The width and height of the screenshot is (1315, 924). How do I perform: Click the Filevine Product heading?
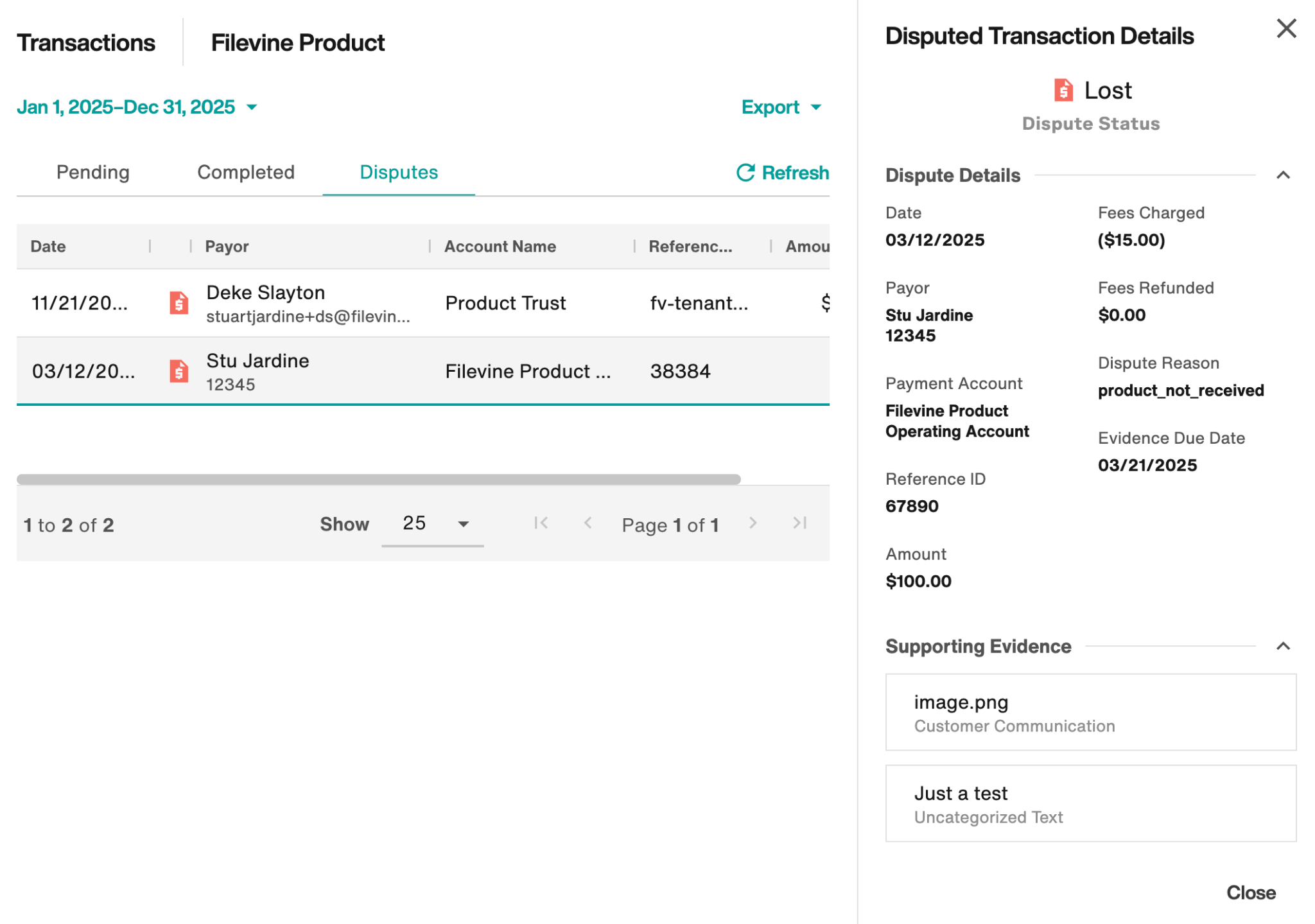pyautogui.click(x=298, y=42)
